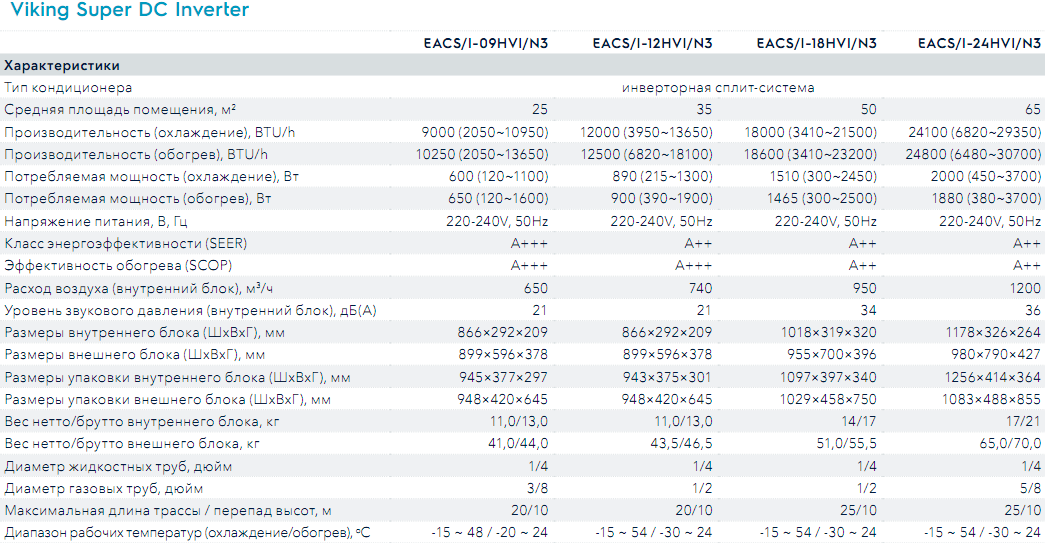Select 980×790×427 outdoor unit size
Viewport: 1045px width, 543px height.
(996, 354)
